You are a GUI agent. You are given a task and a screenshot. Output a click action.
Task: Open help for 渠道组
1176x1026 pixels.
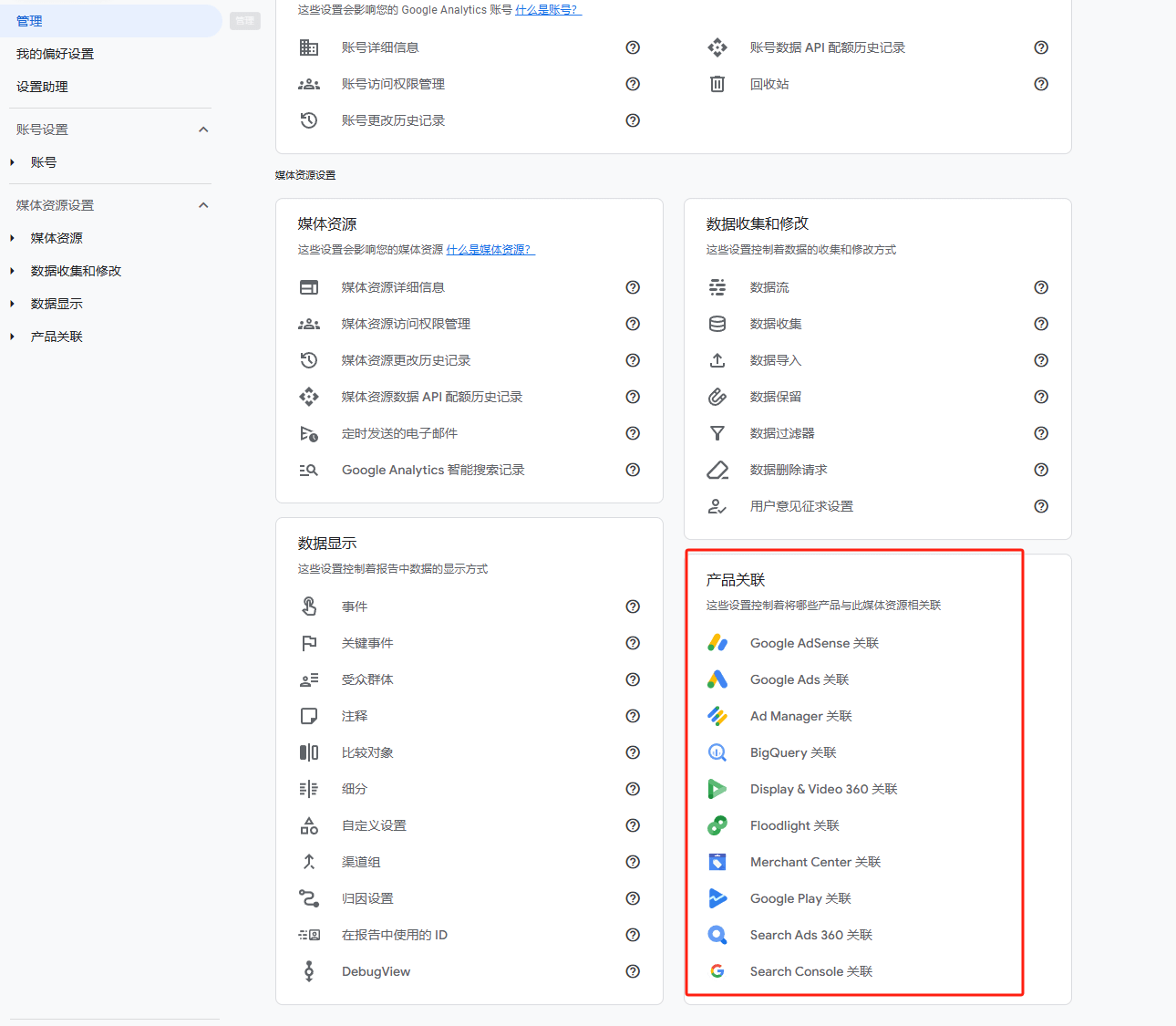[633, 862]
